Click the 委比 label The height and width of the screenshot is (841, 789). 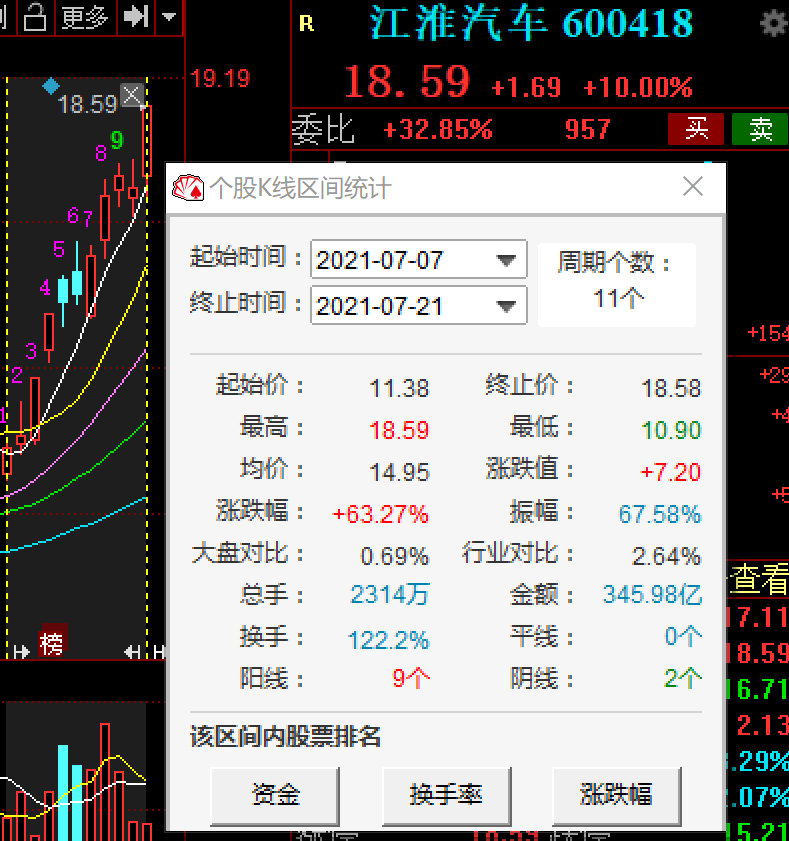(x=323, y=130)
